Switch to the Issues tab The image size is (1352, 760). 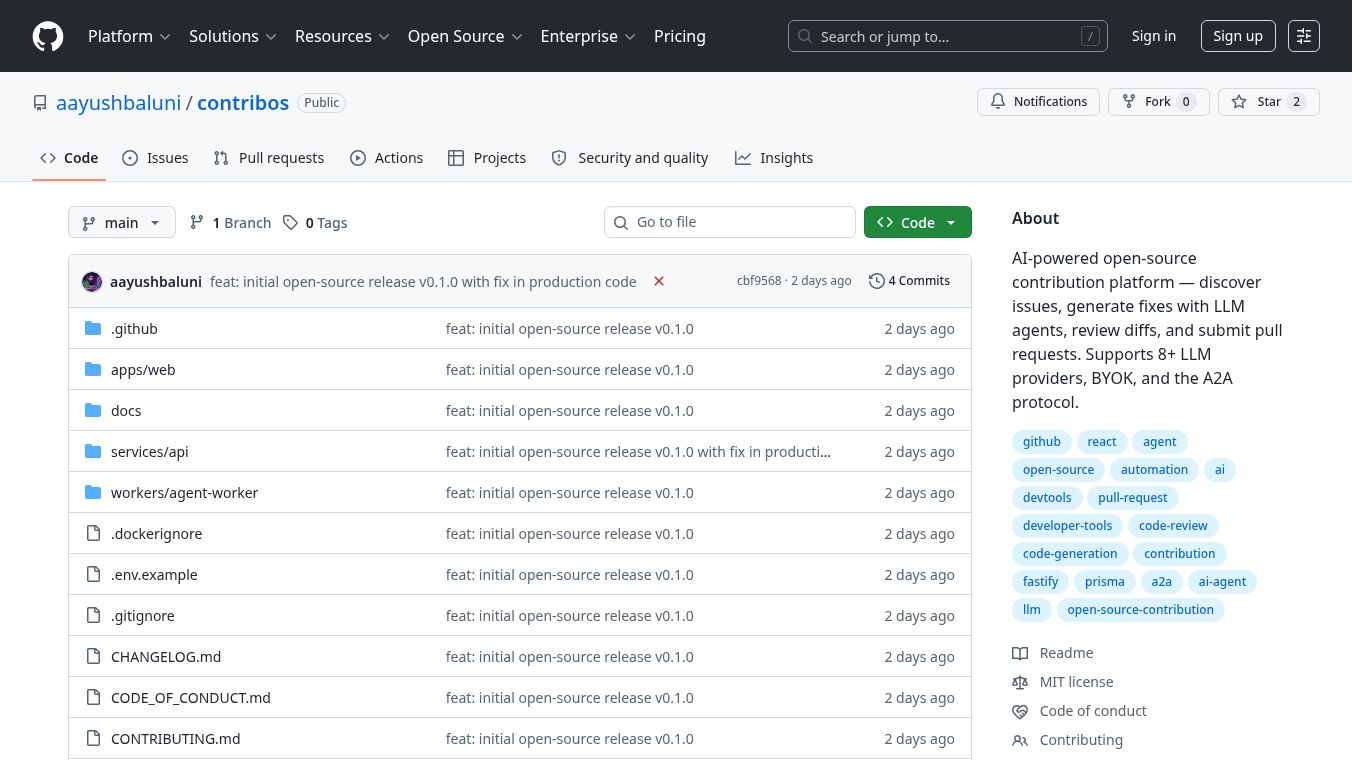[155, 158]
